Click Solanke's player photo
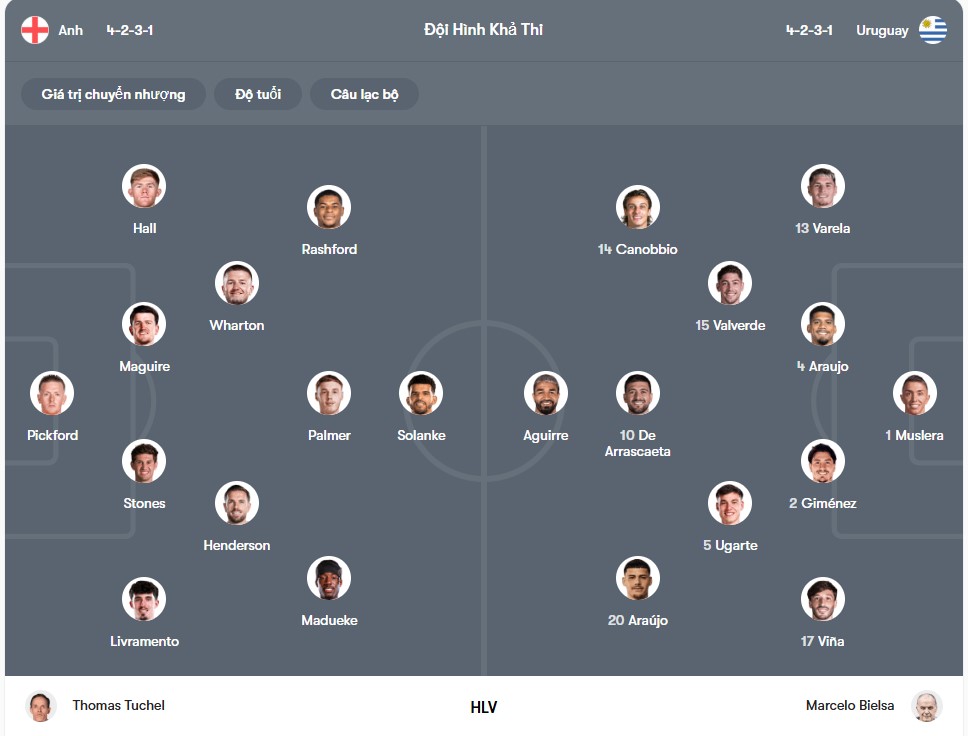Viewport: 968px width, 736px height. coord(421,392)
